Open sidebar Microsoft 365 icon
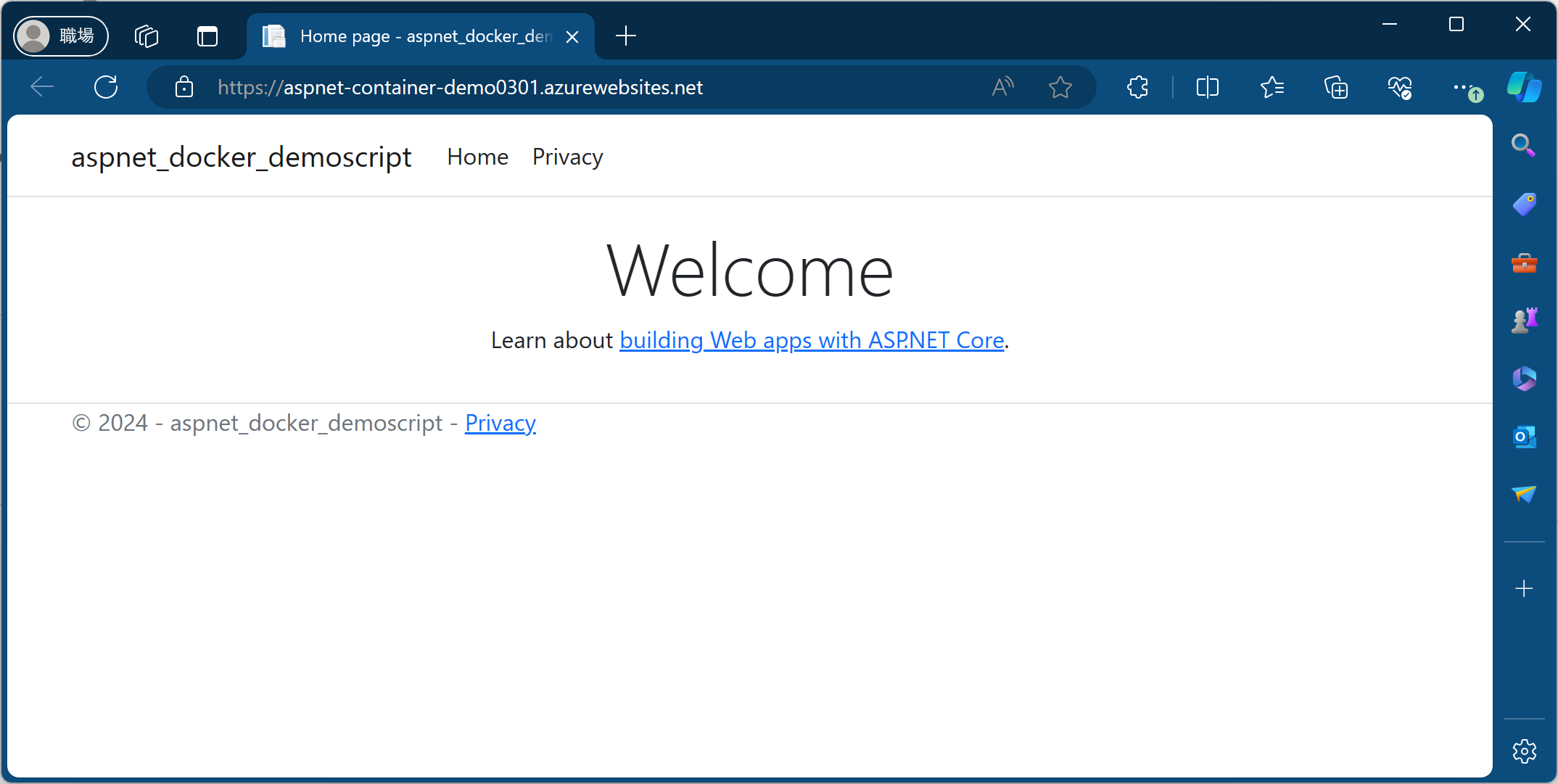Image resolution: width=1558 pixels, height=784 pixels. click(x=1524, y=379)
